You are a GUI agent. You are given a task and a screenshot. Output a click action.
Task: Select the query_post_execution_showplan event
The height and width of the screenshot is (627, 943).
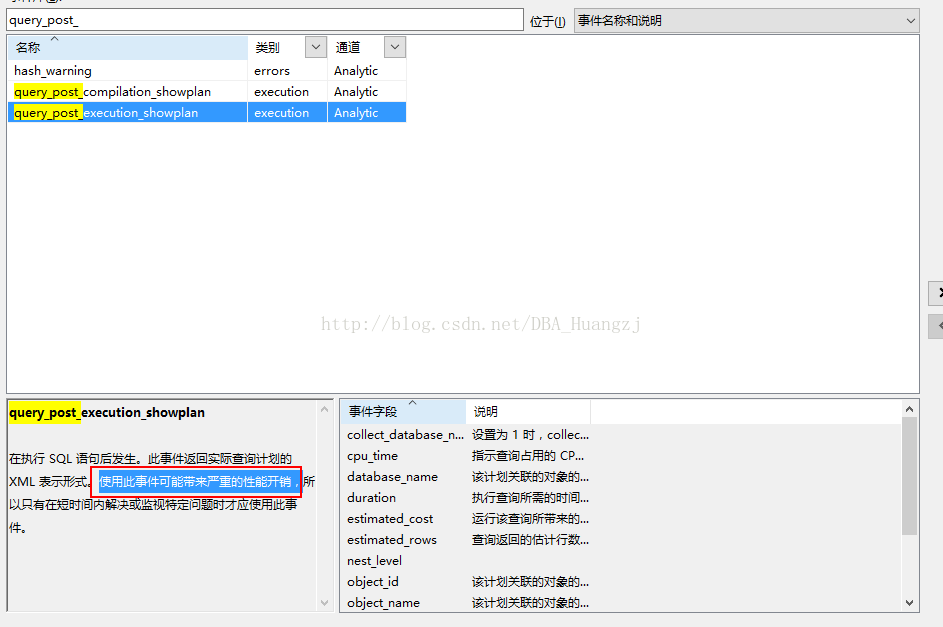coord(207,112)
